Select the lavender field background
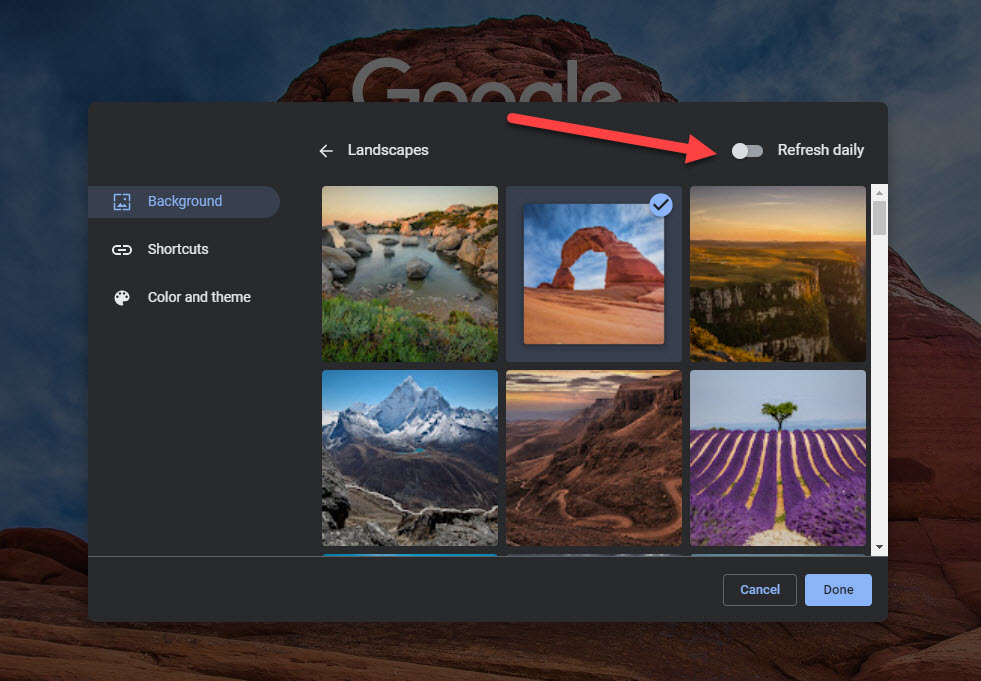 (x=777, y=458)
